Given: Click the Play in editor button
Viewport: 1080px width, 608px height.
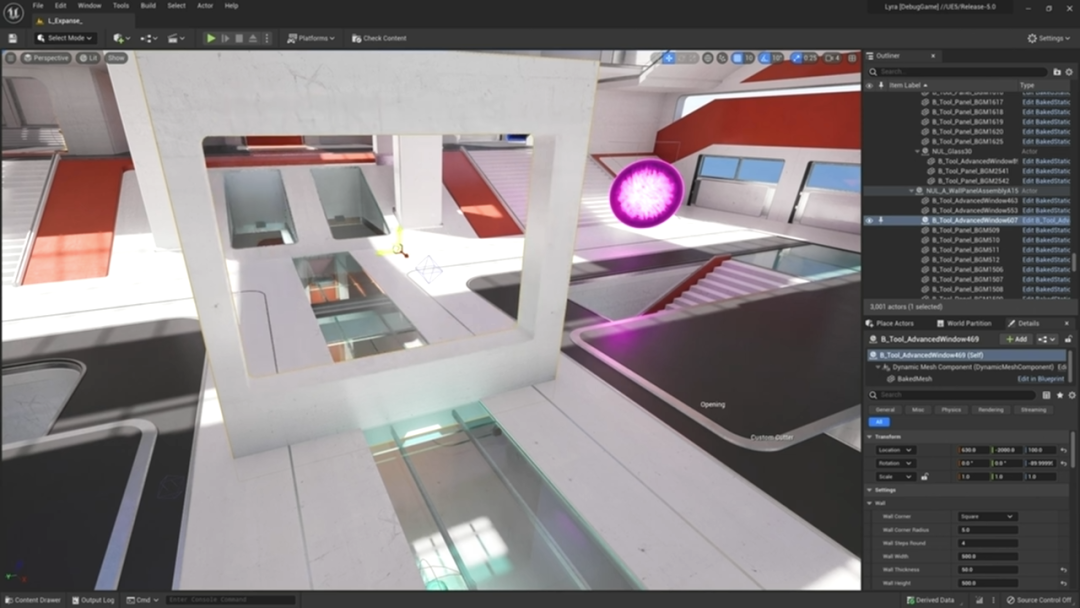Looking at the screenshot, I should 210,38.
